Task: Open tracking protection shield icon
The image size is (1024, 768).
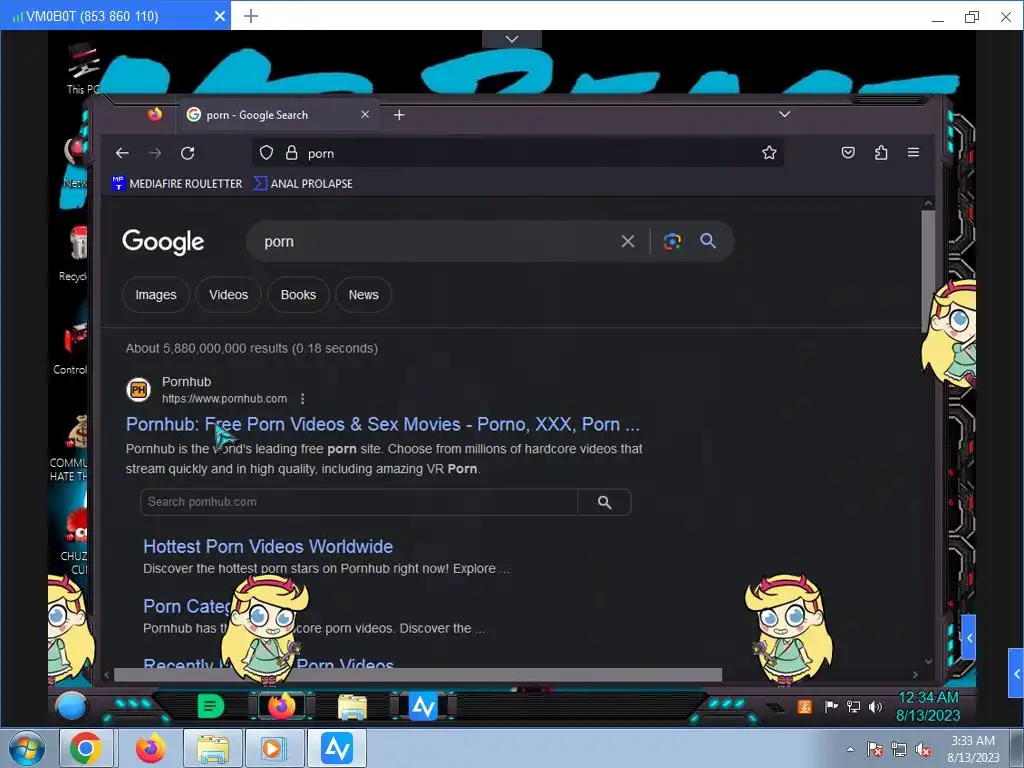Action: pyautogui.click(x=266, y=153)
